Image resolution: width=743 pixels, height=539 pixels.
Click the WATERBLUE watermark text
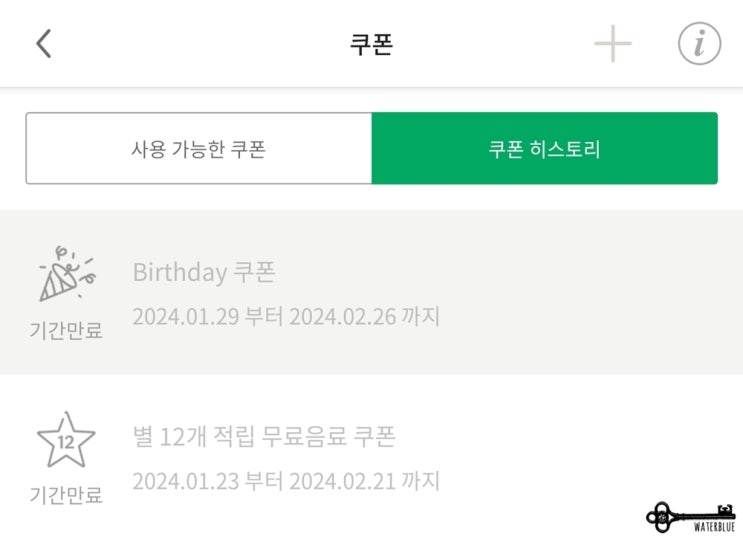pyautogui.click(x=715, y=527)
